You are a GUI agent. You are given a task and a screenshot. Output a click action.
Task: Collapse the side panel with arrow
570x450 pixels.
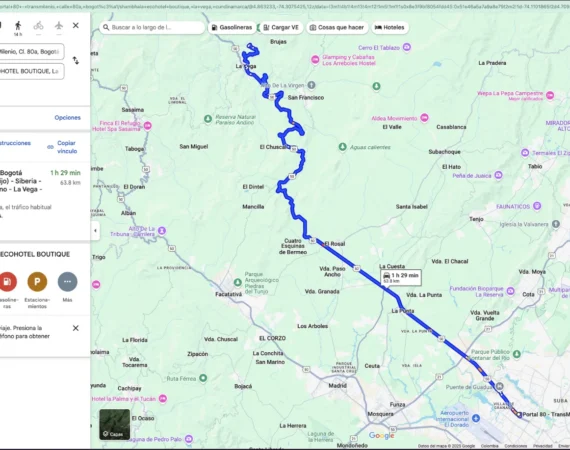coord(95,230)
